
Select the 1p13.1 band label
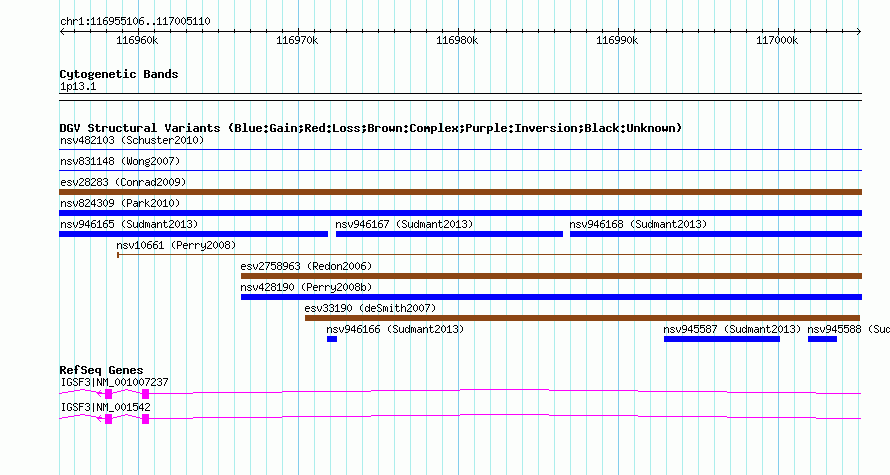[78, 86]
